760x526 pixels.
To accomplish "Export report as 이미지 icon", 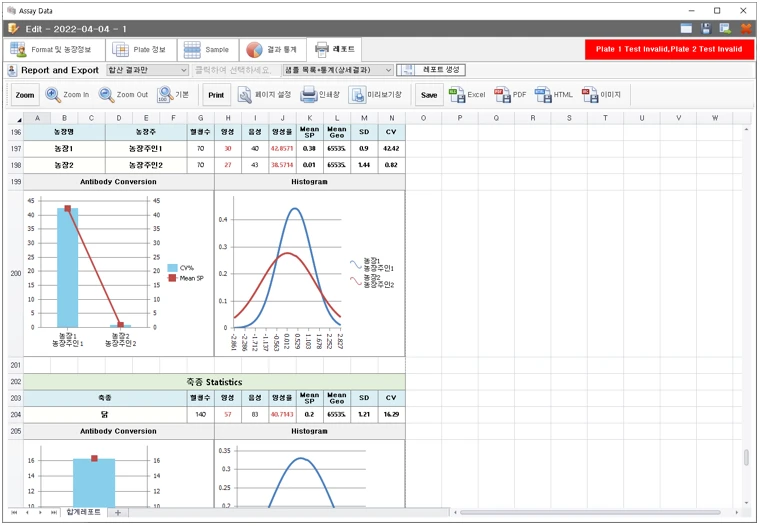I will tap(590, 95).
